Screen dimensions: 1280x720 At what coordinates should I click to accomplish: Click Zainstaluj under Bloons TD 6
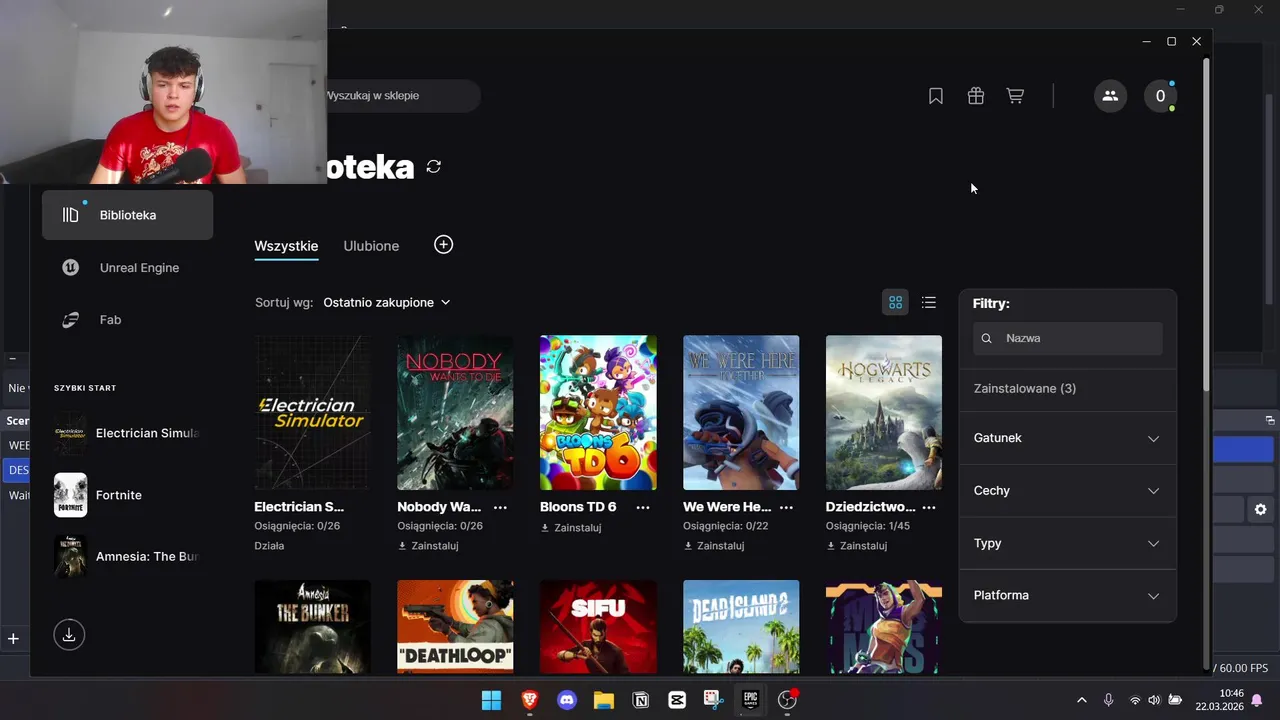(571, 527)
